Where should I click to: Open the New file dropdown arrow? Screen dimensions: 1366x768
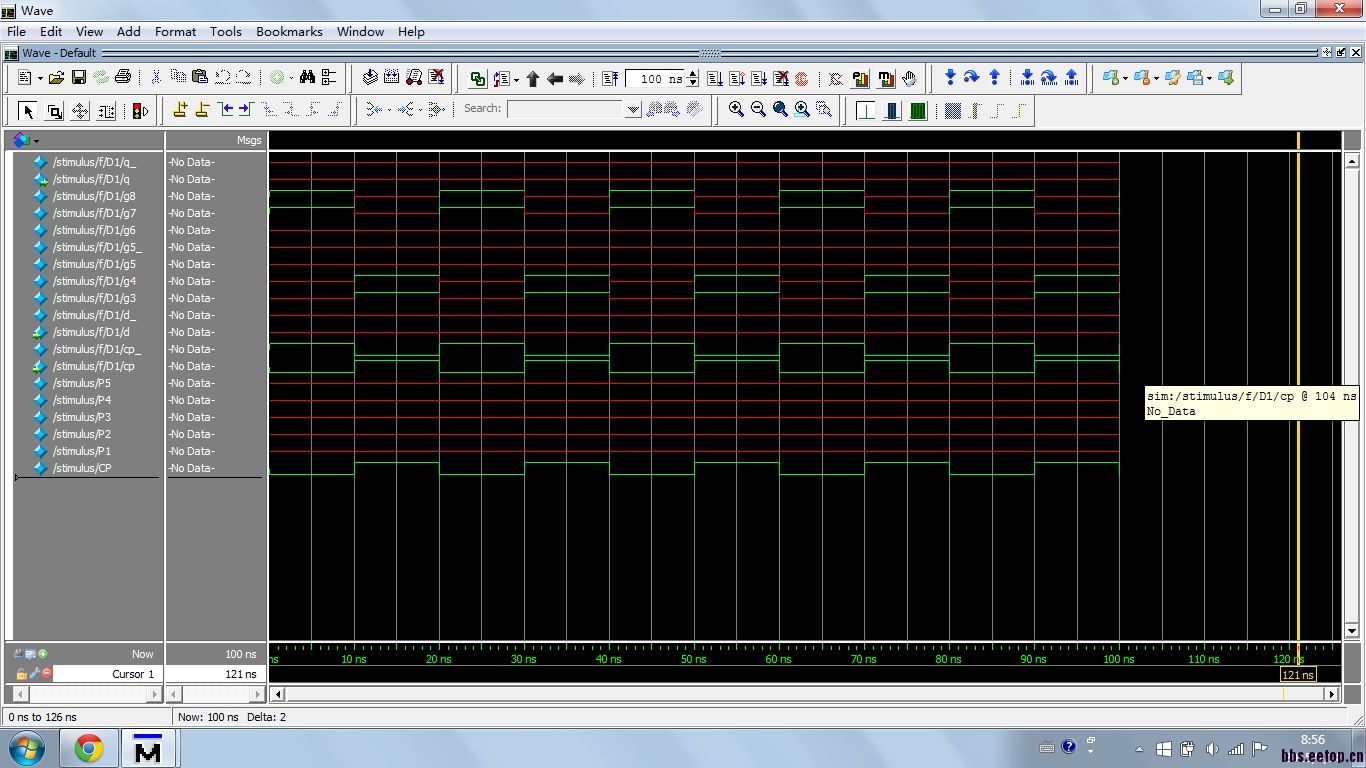[38, 78]
